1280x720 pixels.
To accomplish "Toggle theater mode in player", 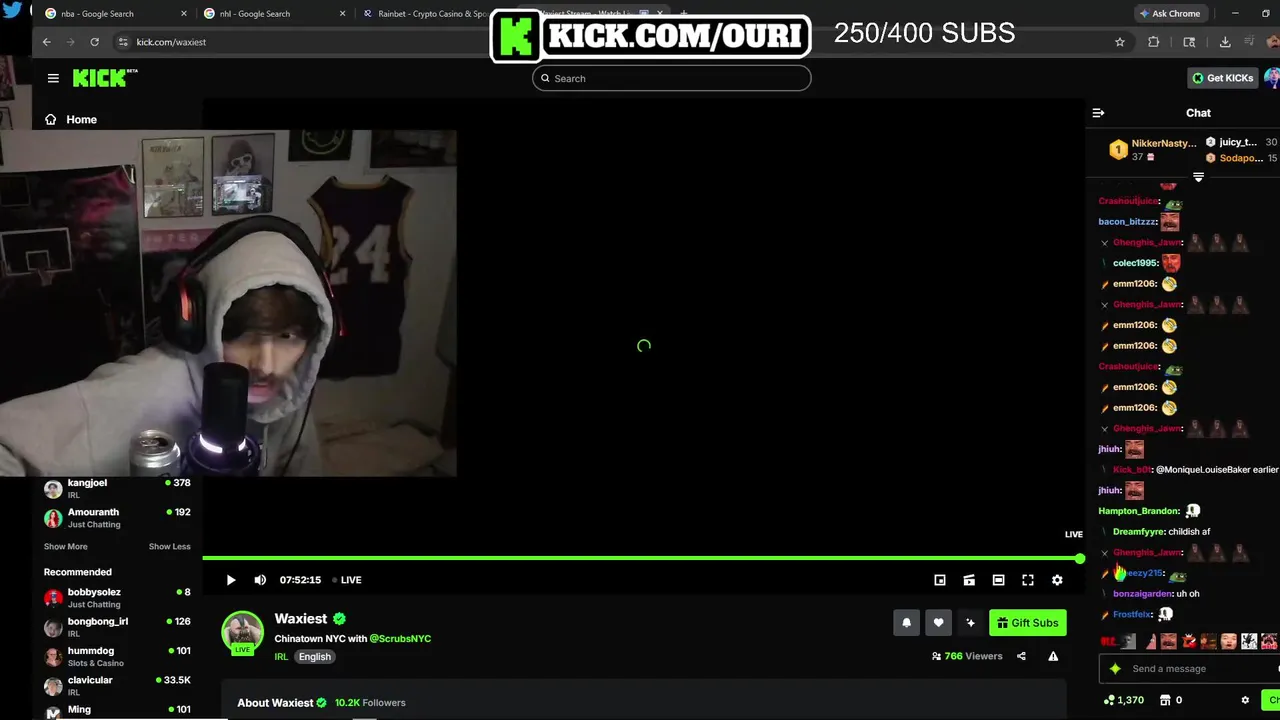I will pos(998,580).
